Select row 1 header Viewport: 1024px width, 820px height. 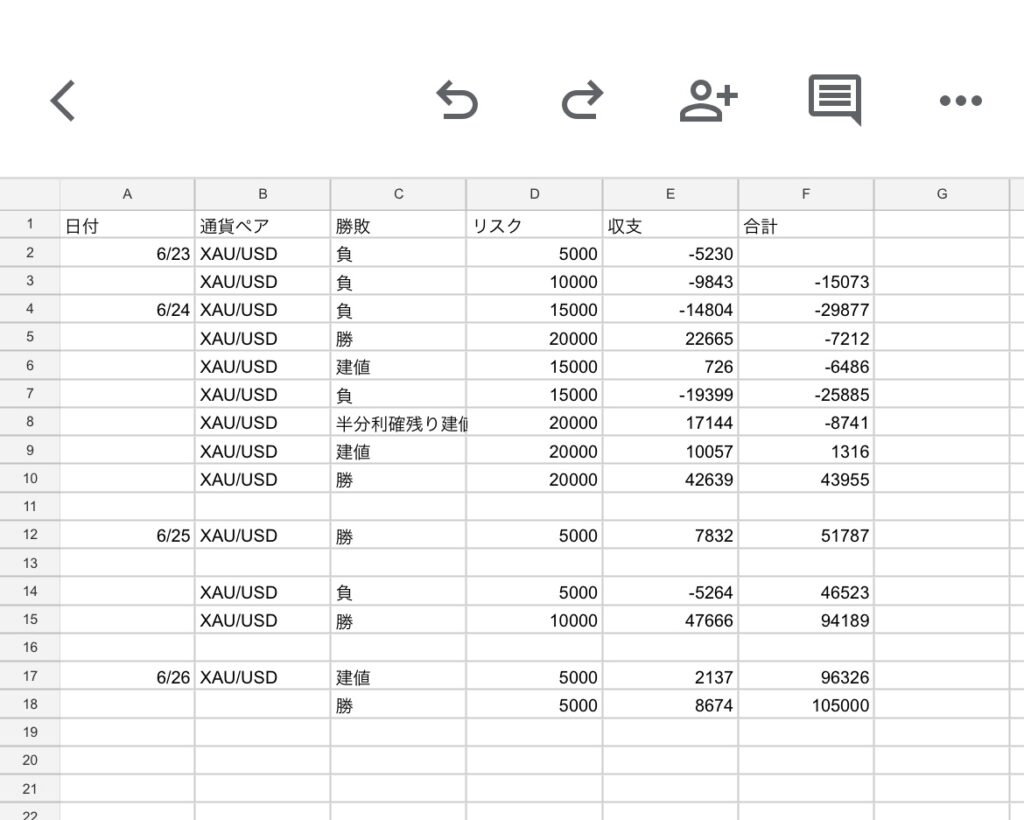pos(30,225)
